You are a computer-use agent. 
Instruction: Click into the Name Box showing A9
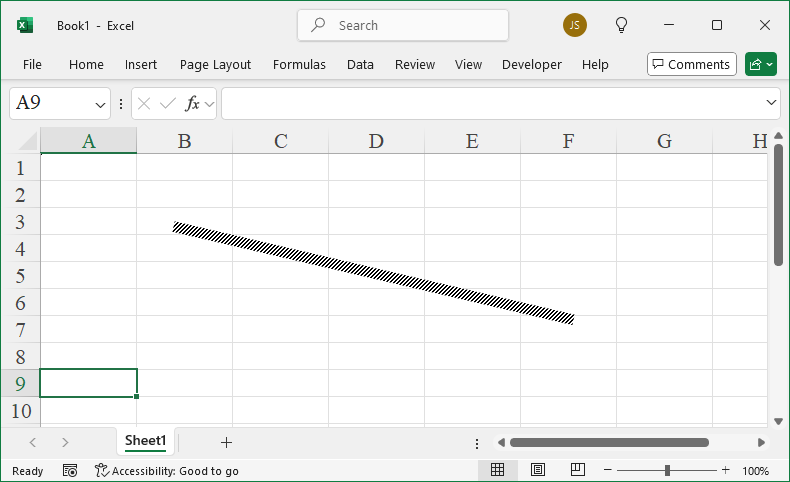[x=50, y=103]
